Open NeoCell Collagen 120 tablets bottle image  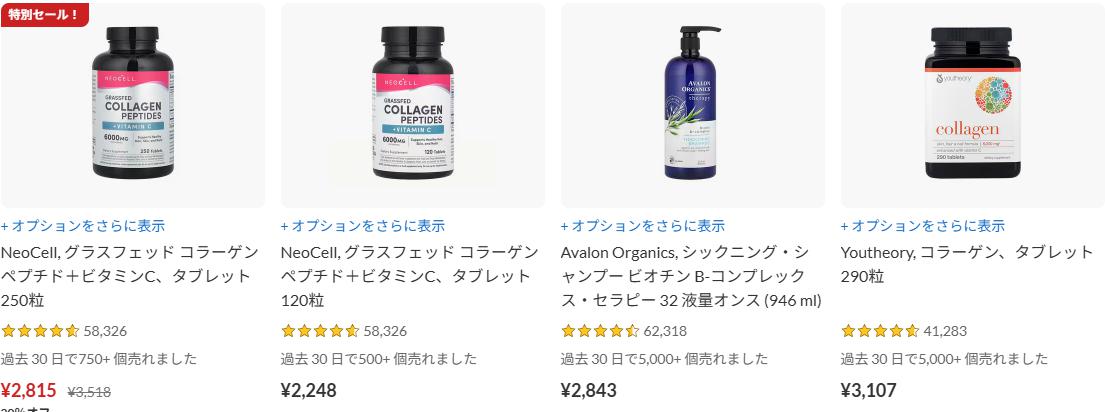pyautogui.click(x=412, y=105)
